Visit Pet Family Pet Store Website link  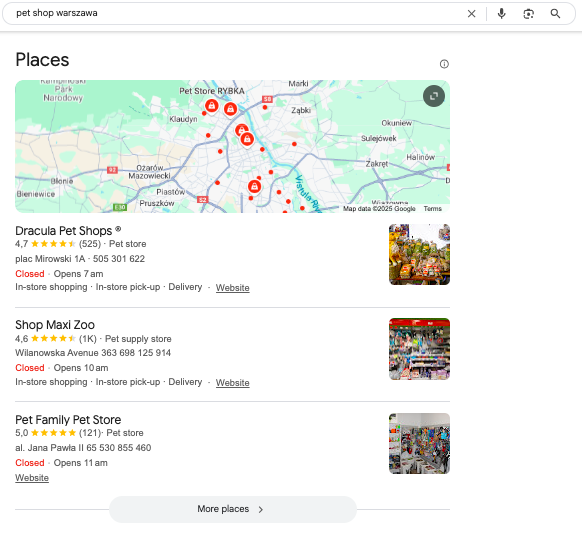click(x=32, y=478)
